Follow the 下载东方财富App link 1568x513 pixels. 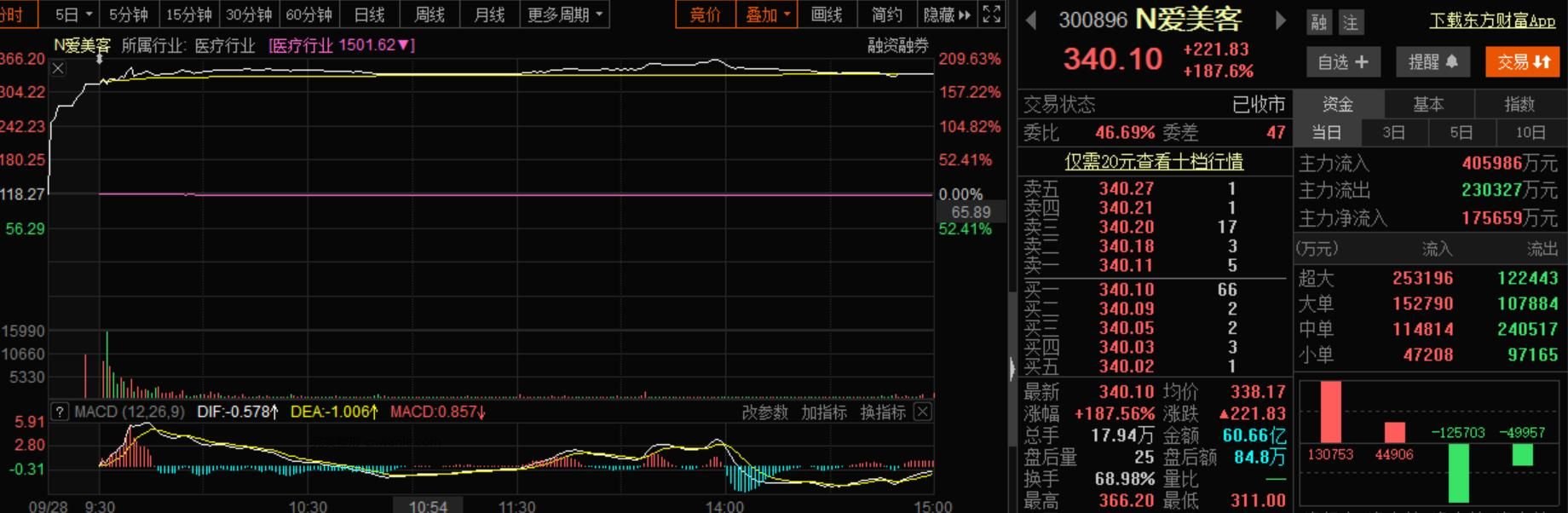click(1492, 20)
